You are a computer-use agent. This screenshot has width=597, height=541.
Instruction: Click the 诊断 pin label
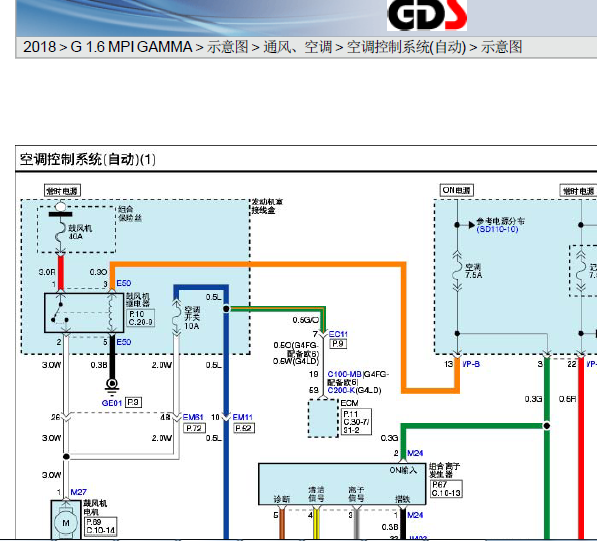tap(282, 499)
